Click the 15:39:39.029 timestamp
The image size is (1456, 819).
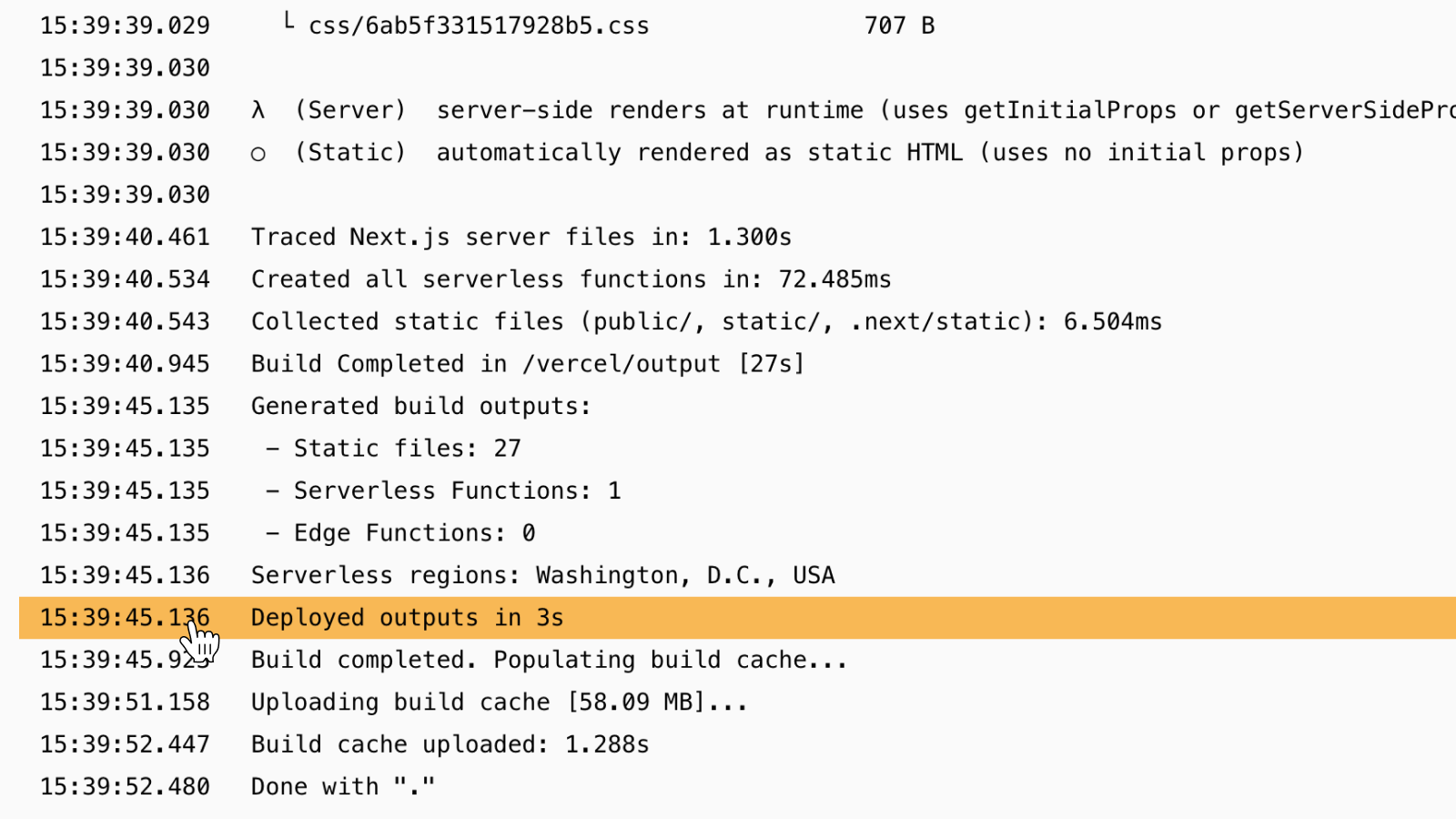[125, 25]
